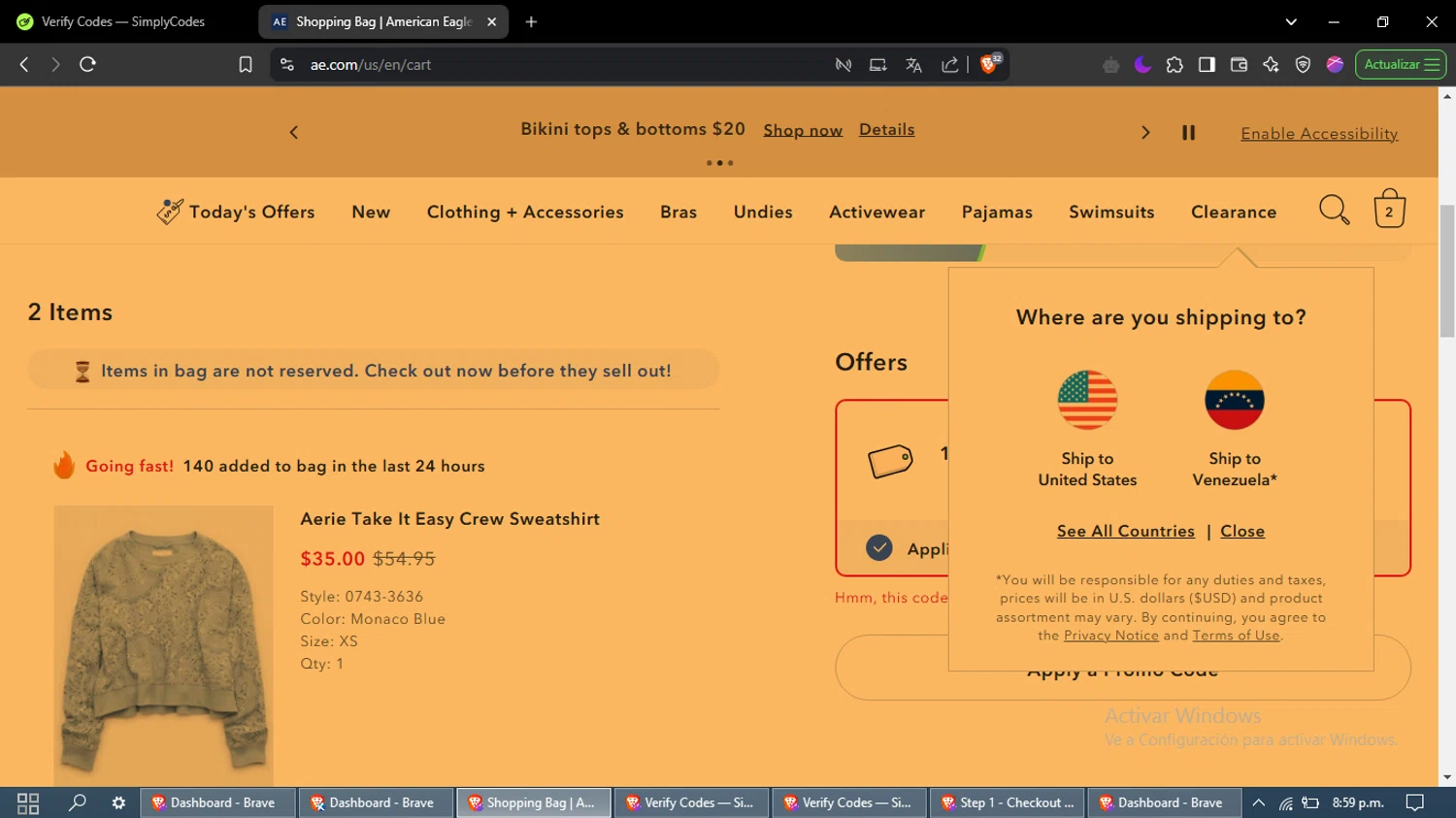Toggle the applied offer checkmark
This screenshot has width=1456, height=818.
878,548
